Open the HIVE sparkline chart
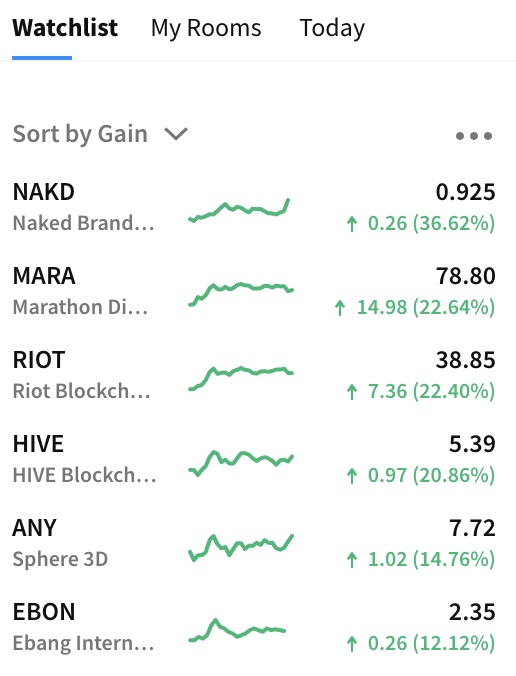The image size is (516, 676). pyautogui.click(x=241, y=463)
